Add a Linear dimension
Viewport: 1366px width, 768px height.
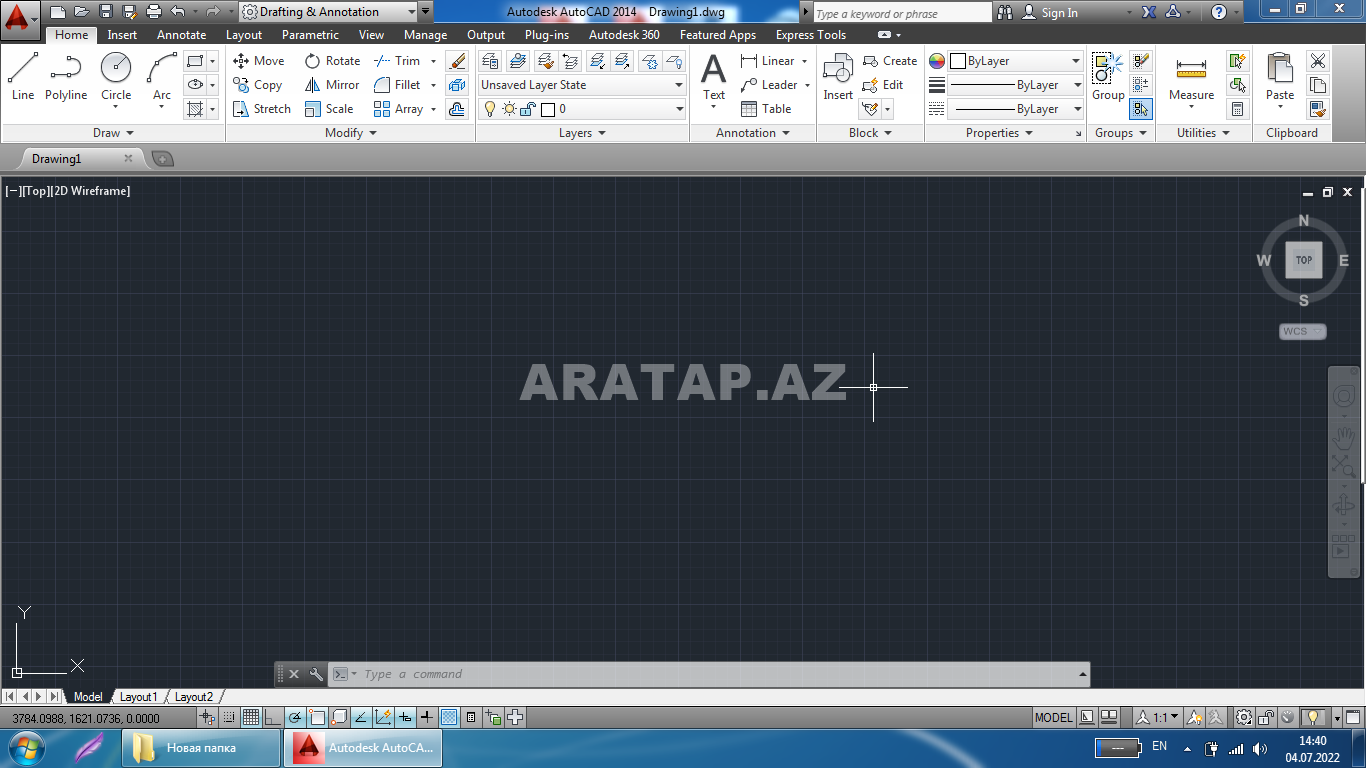click(x=768, y=61)
